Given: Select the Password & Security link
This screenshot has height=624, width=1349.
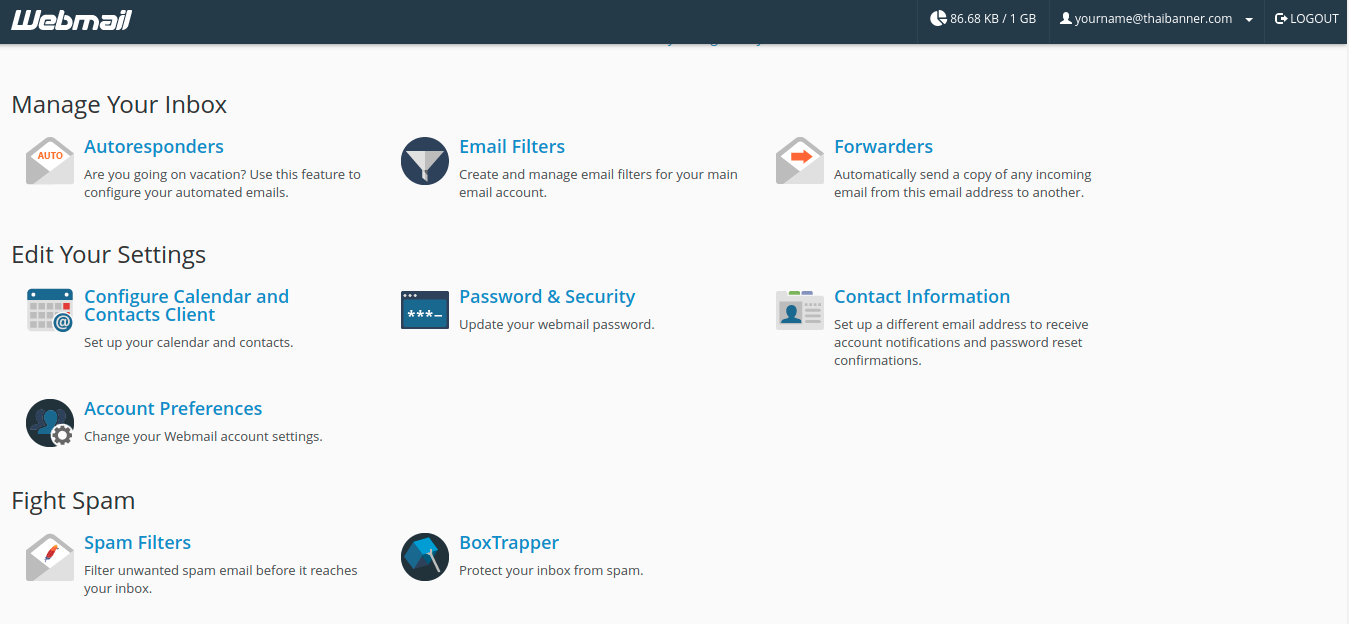Looking at the screenshot, I should click(x=547, y=297).
